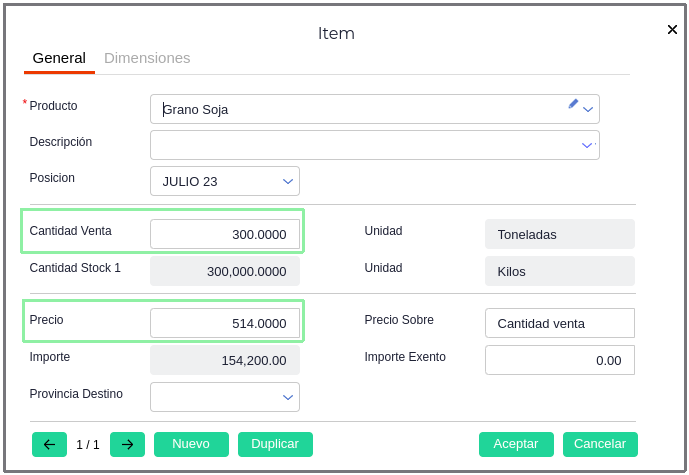Click the Toneladas unit field
Viewport: 689px width, 475px height.
click(x=559, y=234)
